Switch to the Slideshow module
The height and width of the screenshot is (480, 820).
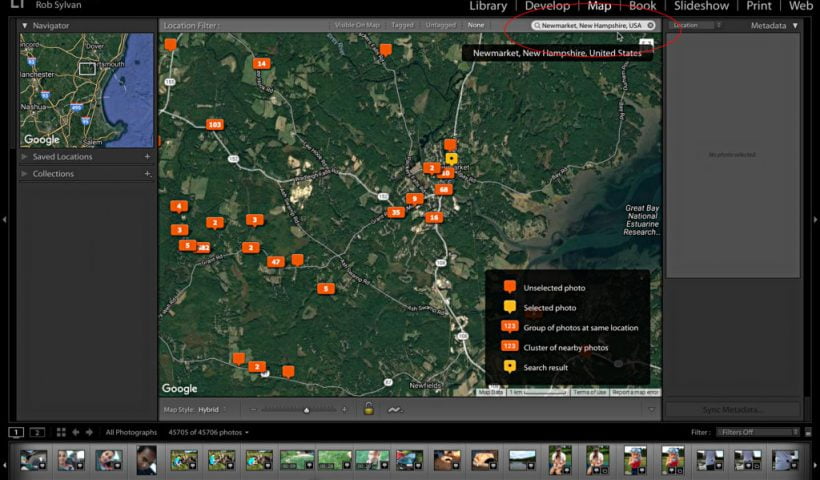click(x=701, y=6)
